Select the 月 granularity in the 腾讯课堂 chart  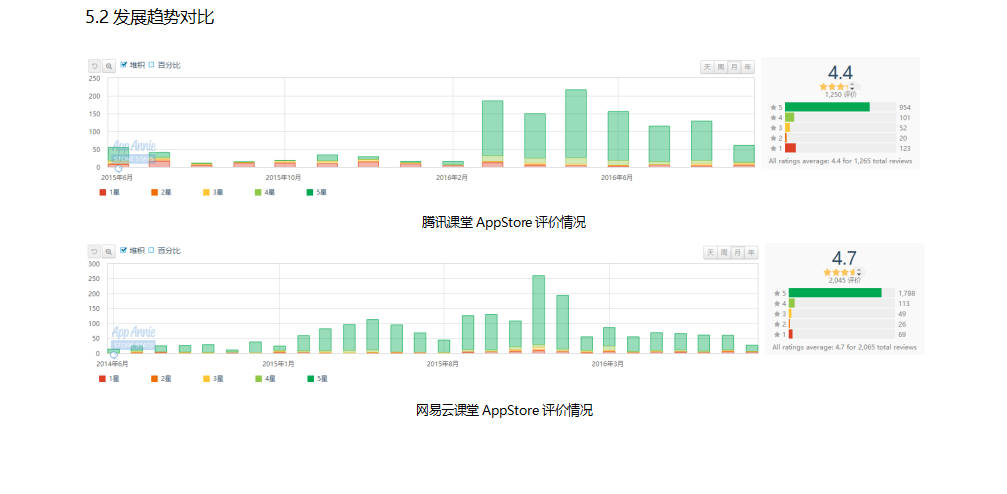click(x=735, y=67)
